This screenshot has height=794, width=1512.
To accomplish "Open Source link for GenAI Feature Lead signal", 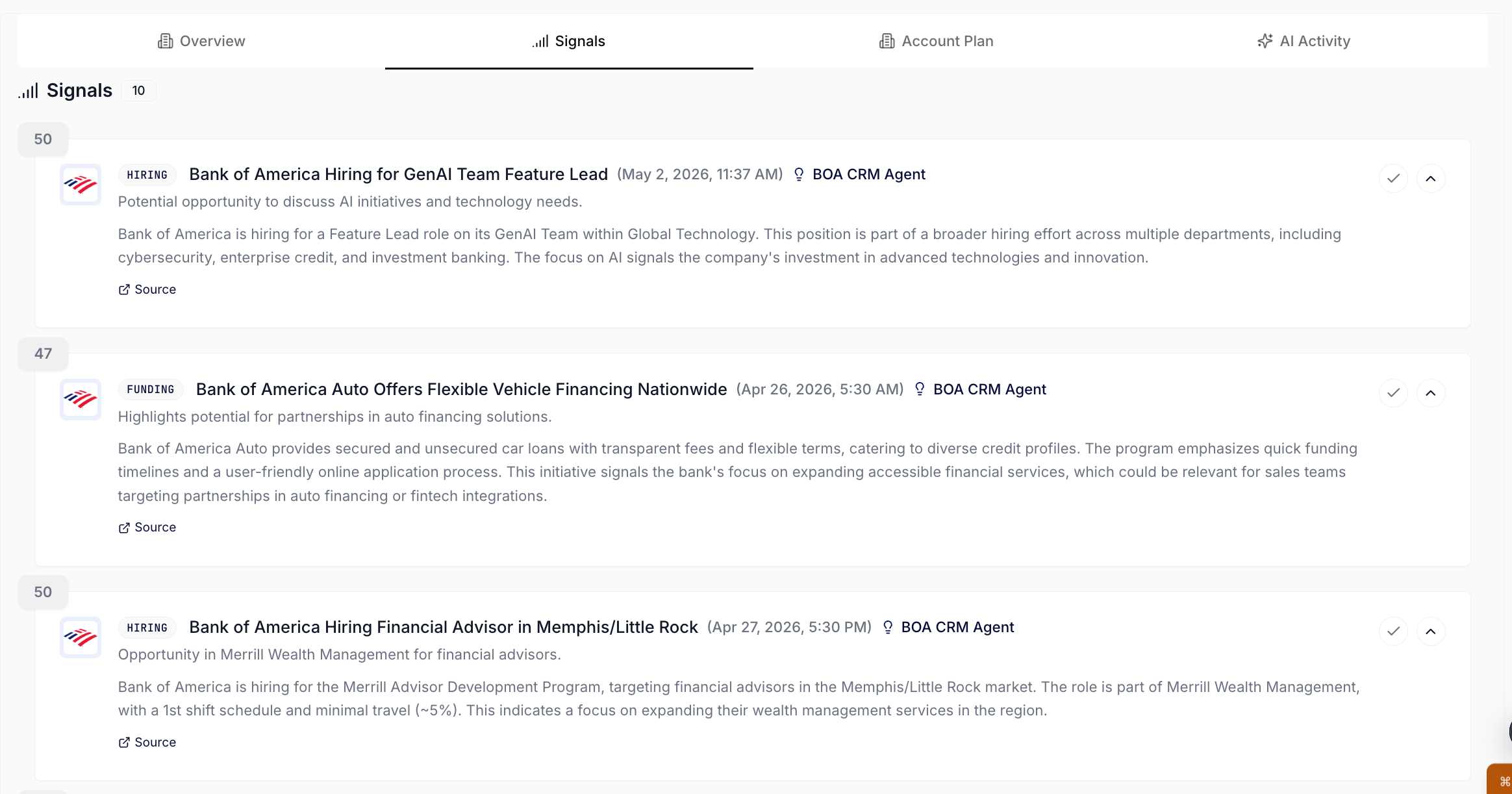I will point(147,289).
